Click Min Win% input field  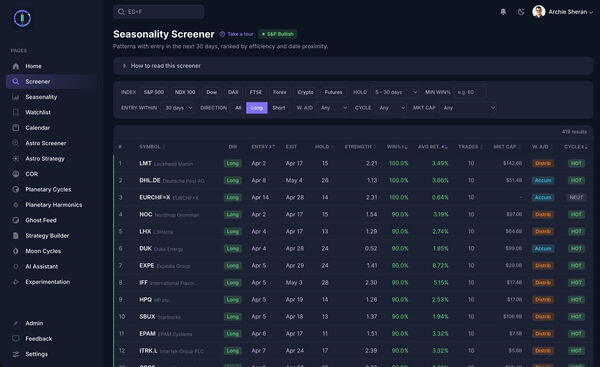pyautogui.click(x=470, y=92)
